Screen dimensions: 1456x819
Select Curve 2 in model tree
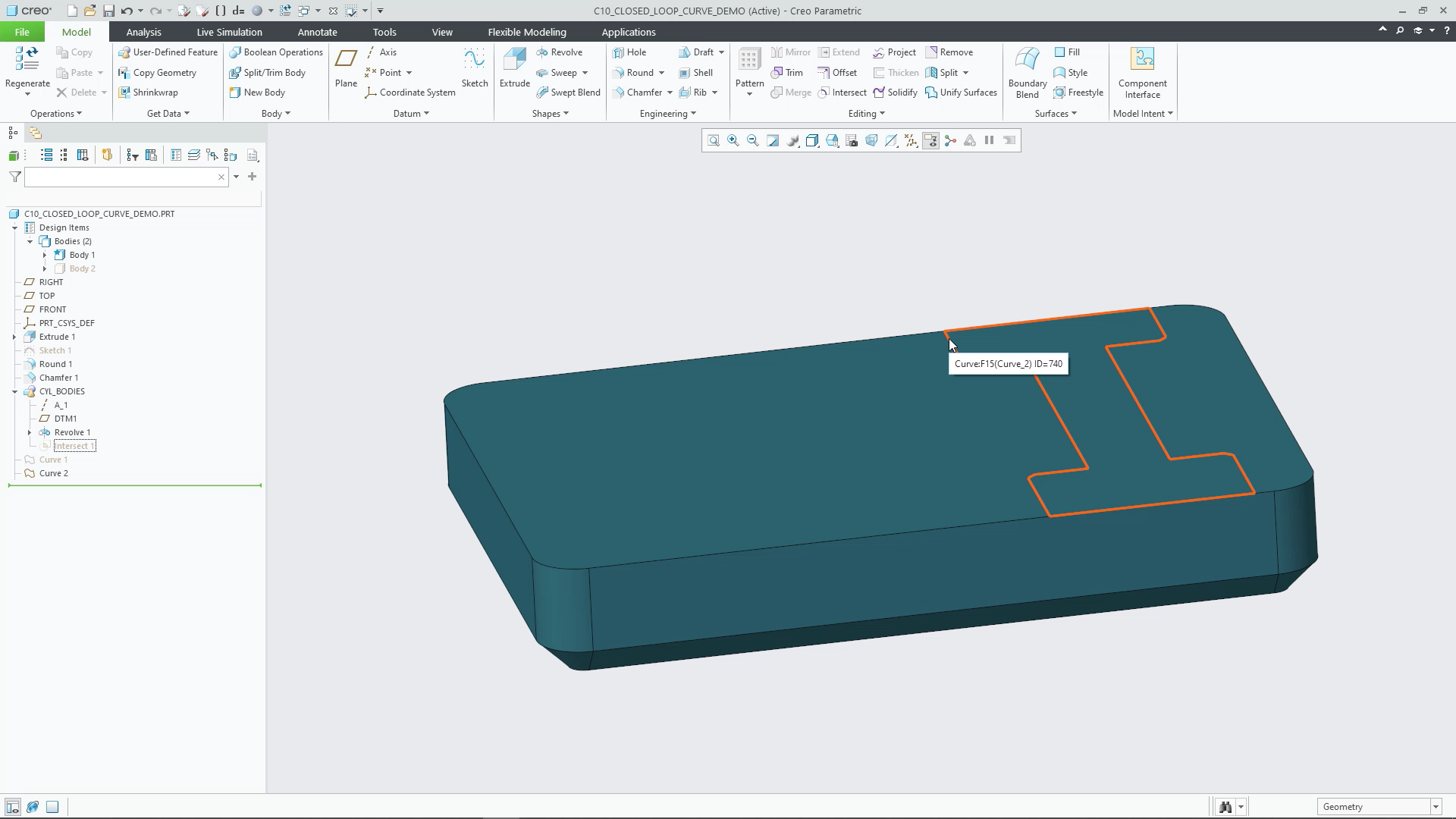pos(53,473)
